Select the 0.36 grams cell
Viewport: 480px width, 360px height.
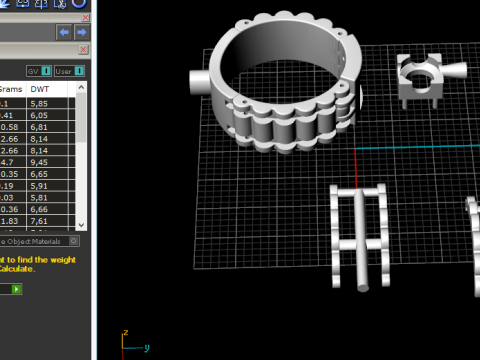pyautogui.click(x=13, y=209)
